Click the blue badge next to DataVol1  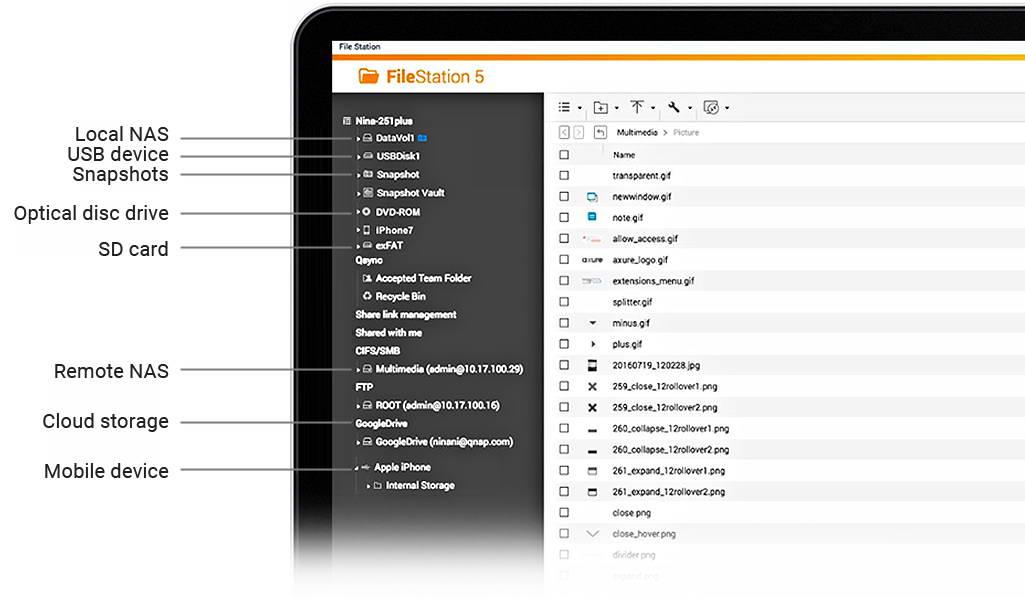pos(422,138)
